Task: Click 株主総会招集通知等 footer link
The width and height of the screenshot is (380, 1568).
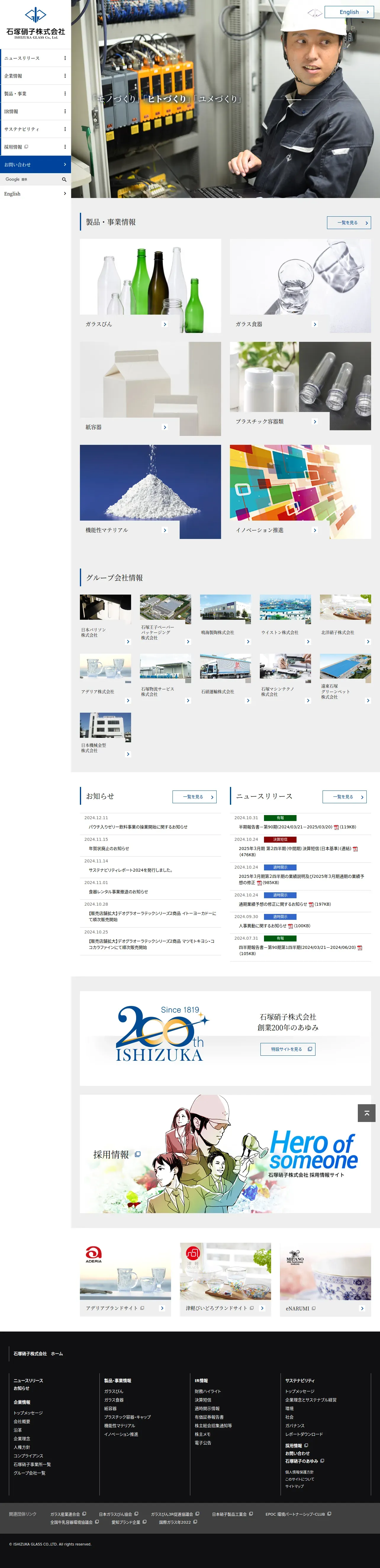Action: click(x=213, y=1426)
